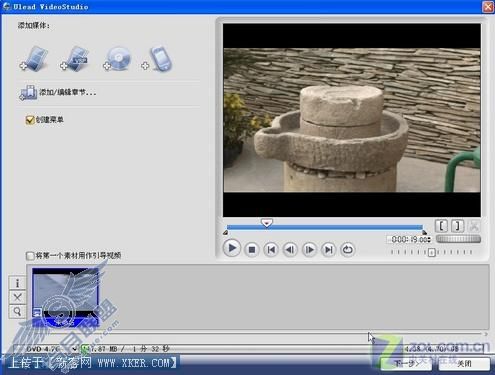The width and height of the screenshot is (495, 375).
Task: Click the magnifier icon beside the clip list
Action: [17, 311]
